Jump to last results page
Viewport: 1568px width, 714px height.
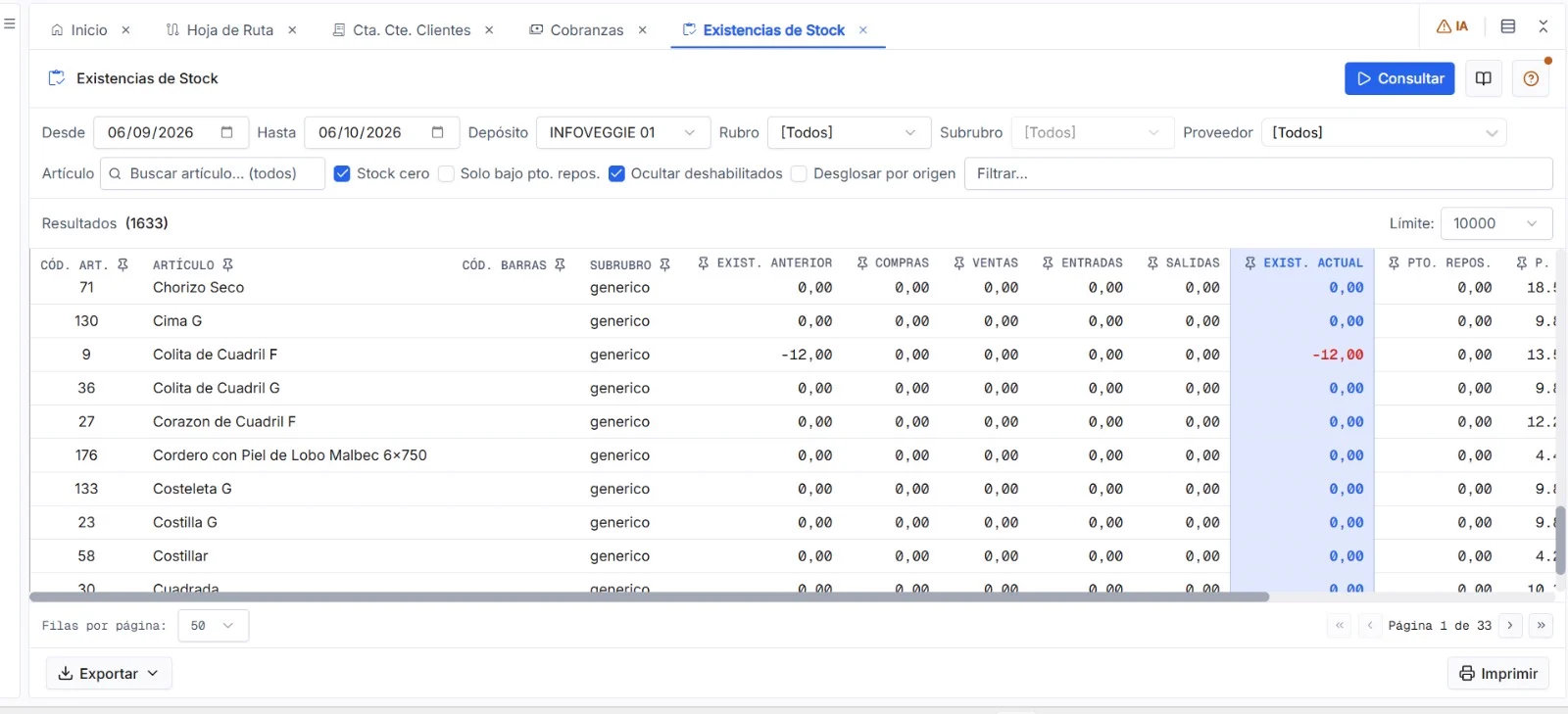point(1542,625)
